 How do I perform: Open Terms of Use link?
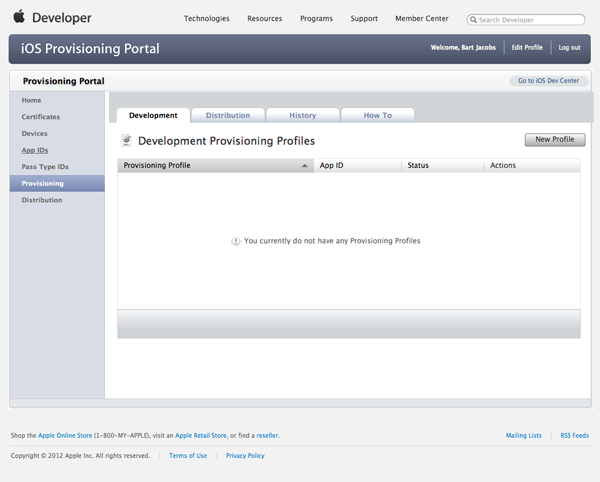pos(188,456)
